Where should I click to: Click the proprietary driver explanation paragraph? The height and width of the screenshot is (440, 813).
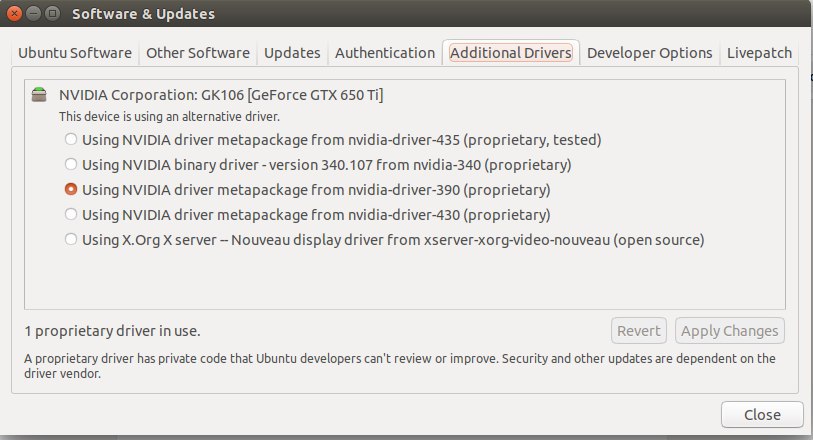pos(400,365)
